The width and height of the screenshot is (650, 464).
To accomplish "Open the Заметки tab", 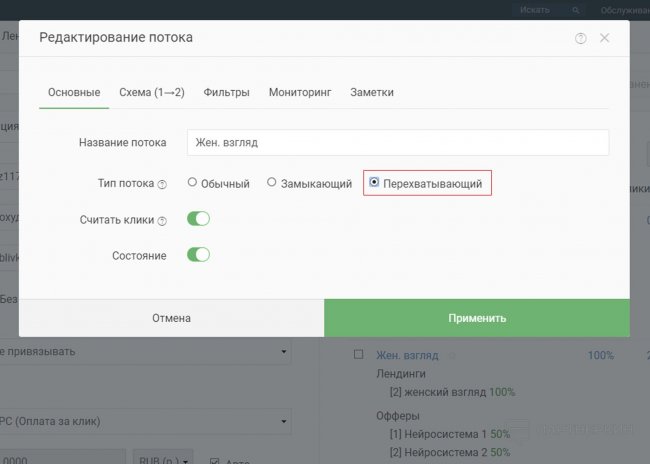I will (372, 92).
